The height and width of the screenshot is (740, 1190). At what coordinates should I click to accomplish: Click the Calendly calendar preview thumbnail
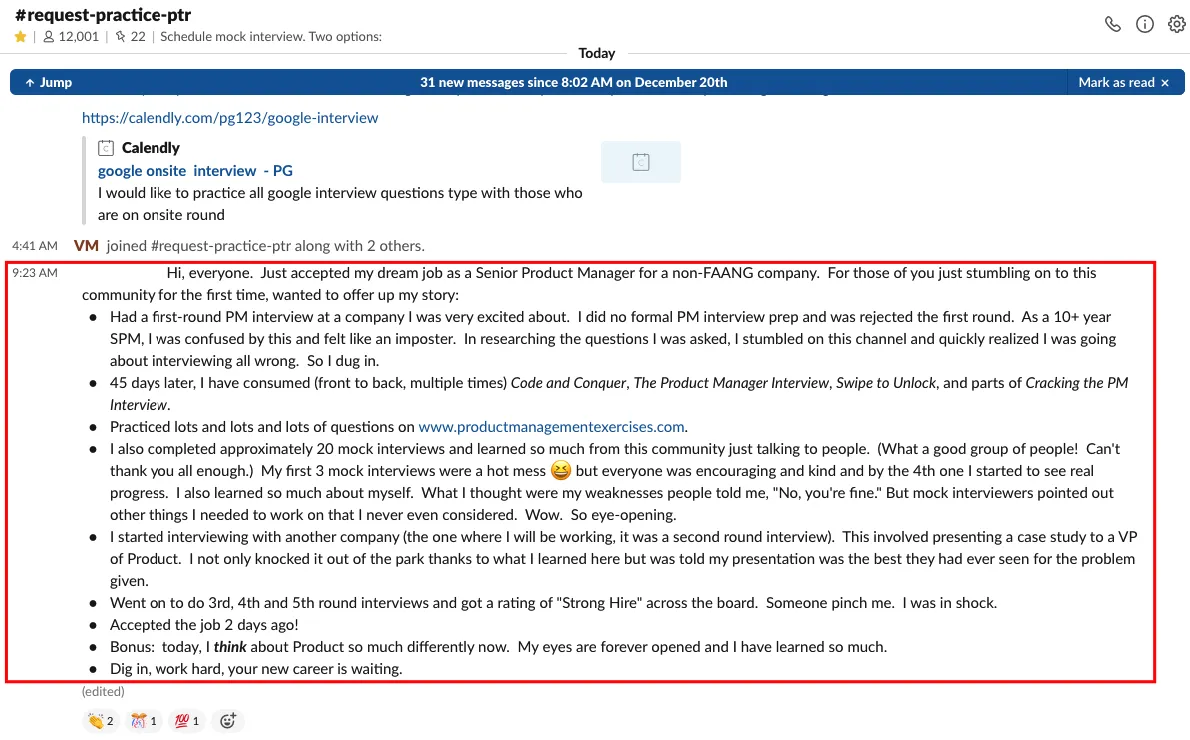click(x=641, y=162)
